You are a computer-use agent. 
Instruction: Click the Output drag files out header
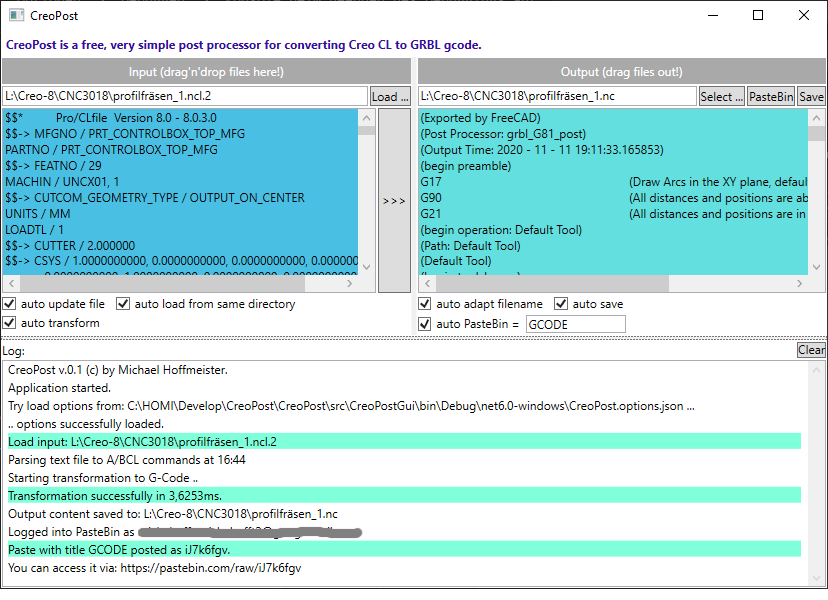pos(622,71)
